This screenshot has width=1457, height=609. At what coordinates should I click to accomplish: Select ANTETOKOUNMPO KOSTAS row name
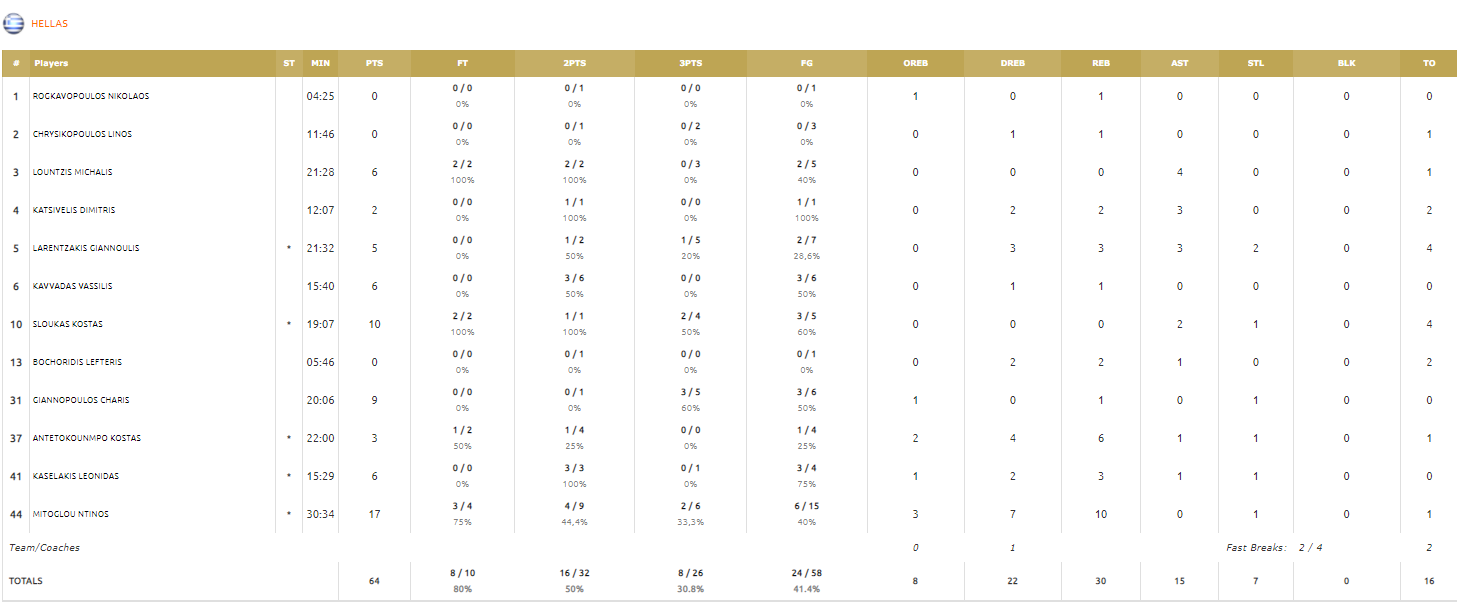click(x=87, y=438)
